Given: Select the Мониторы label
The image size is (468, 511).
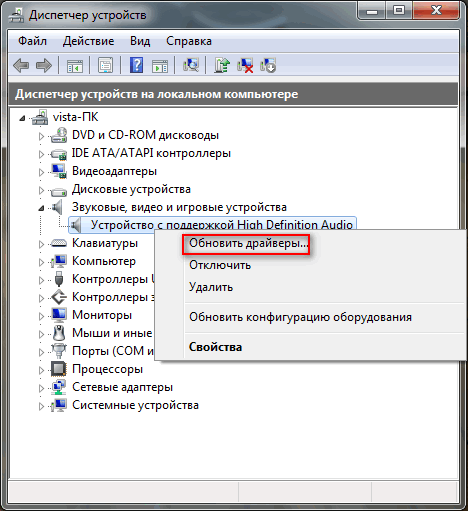Looking at the screenshot, I should [x=102, y=315].
